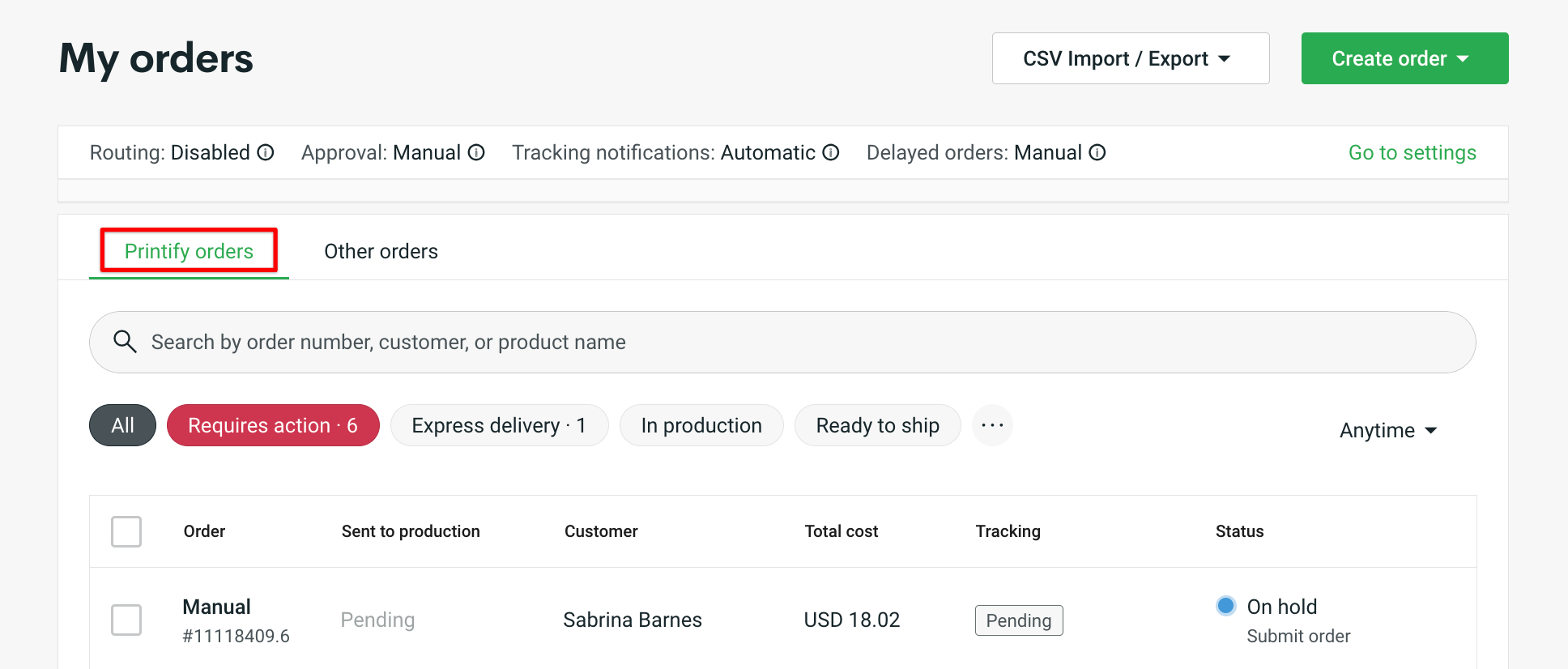Click the Pending tracking badge

tap(1019, 620)
